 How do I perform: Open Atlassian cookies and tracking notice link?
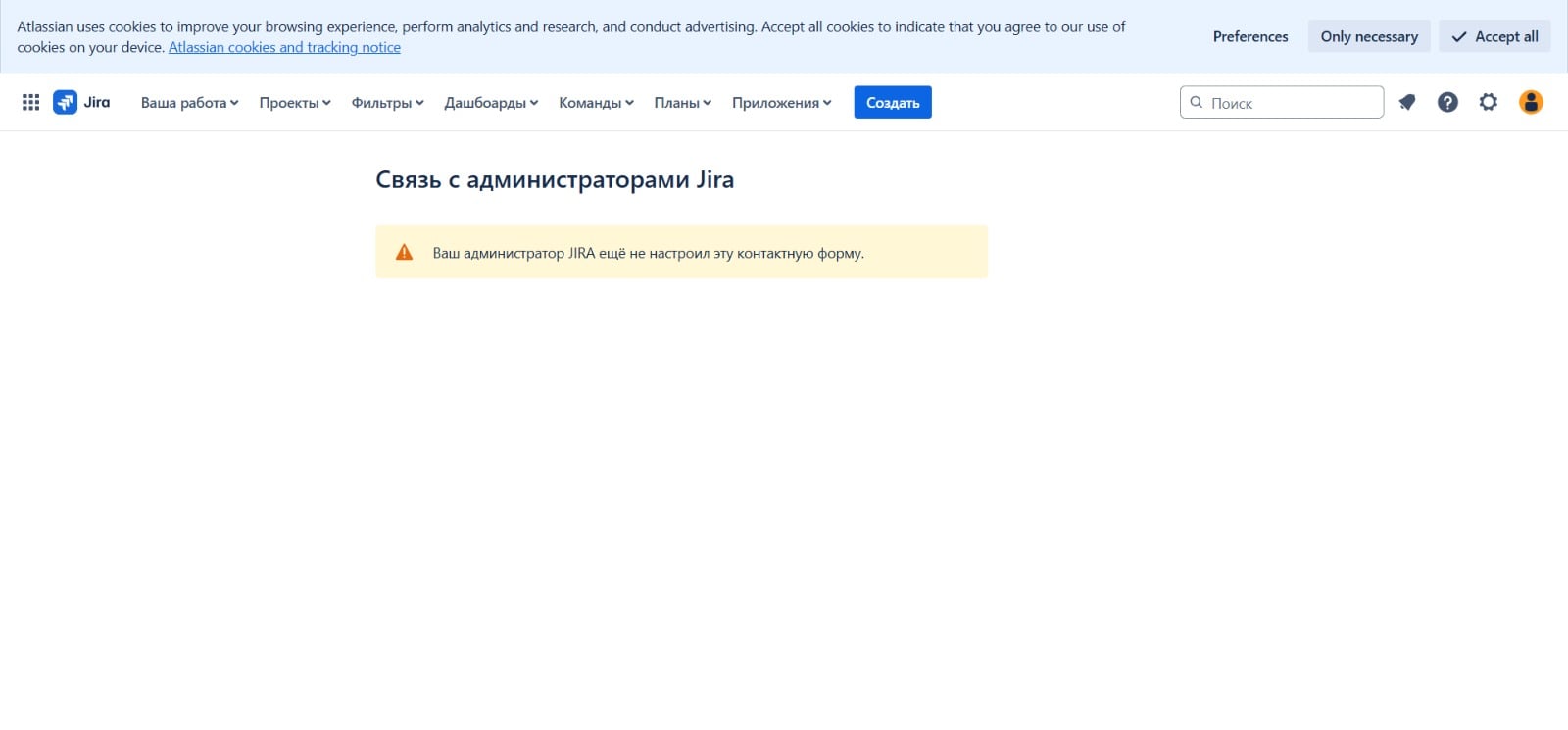[284, 47]
